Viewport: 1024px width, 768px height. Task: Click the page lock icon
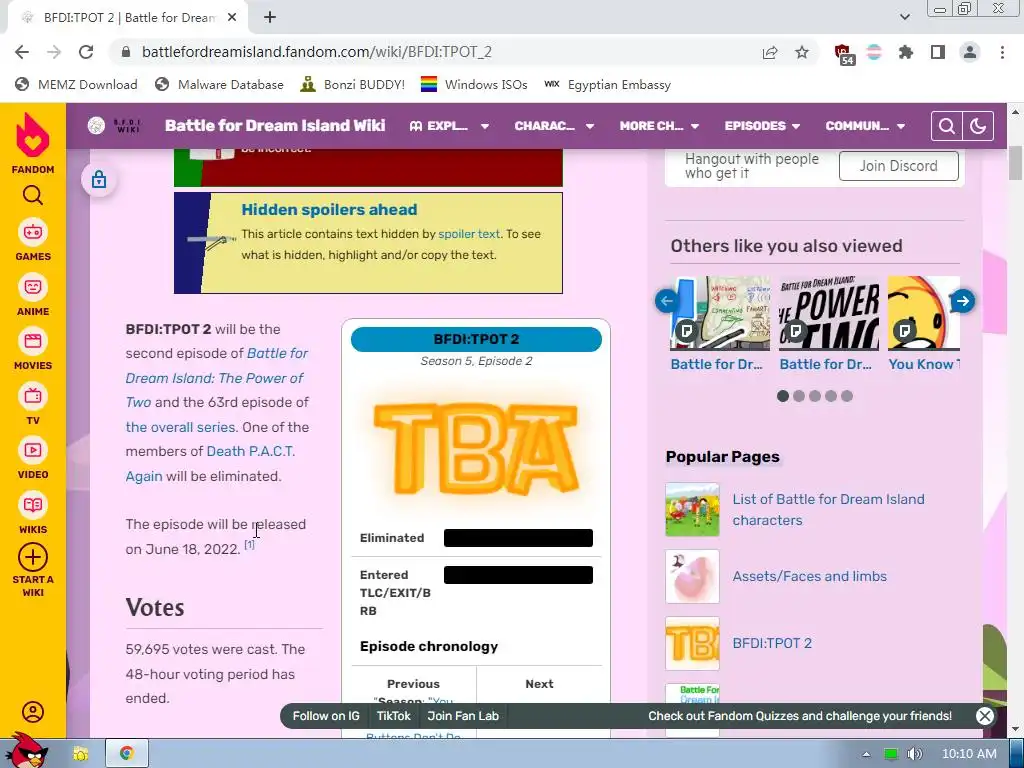pos(99,179)
